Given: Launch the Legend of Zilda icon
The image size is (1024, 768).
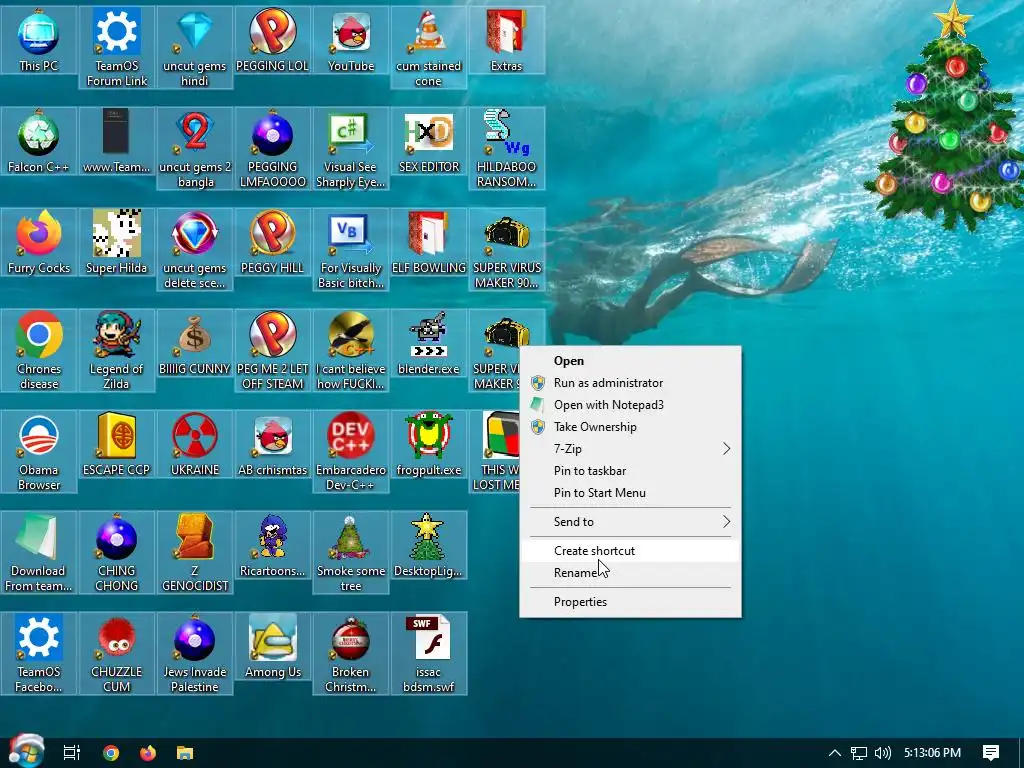Looking at the screenshot, I should coord(117,351).
